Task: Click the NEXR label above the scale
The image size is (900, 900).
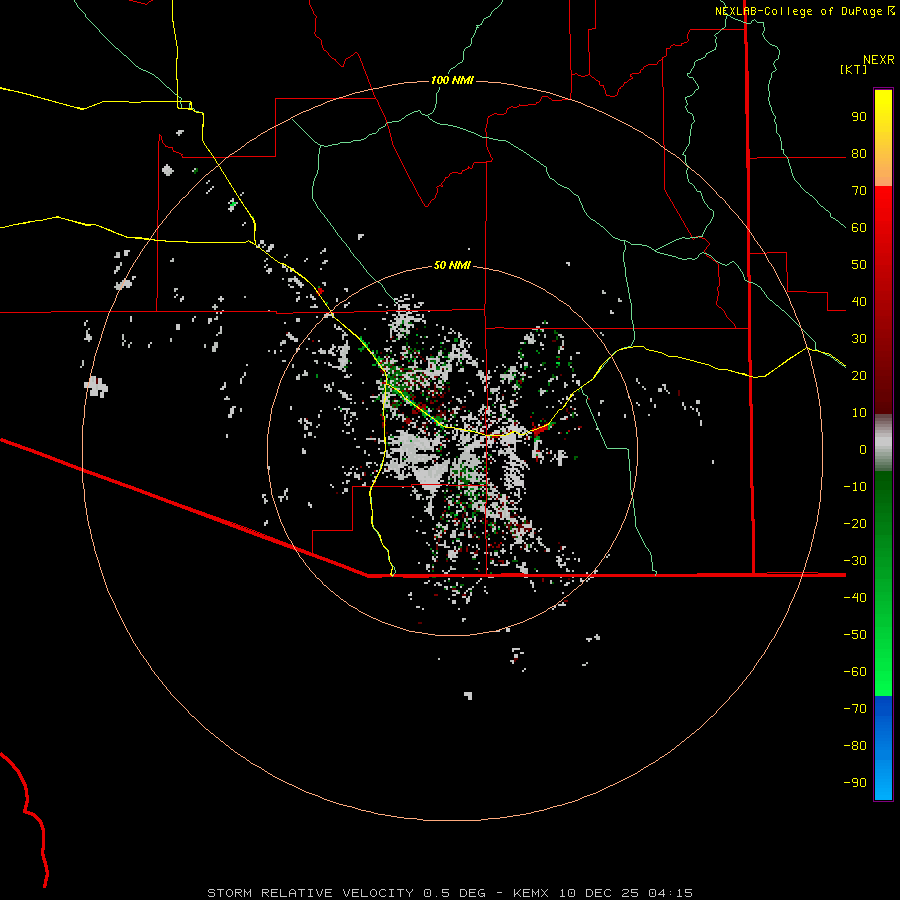Action: [x=879, y=60]
